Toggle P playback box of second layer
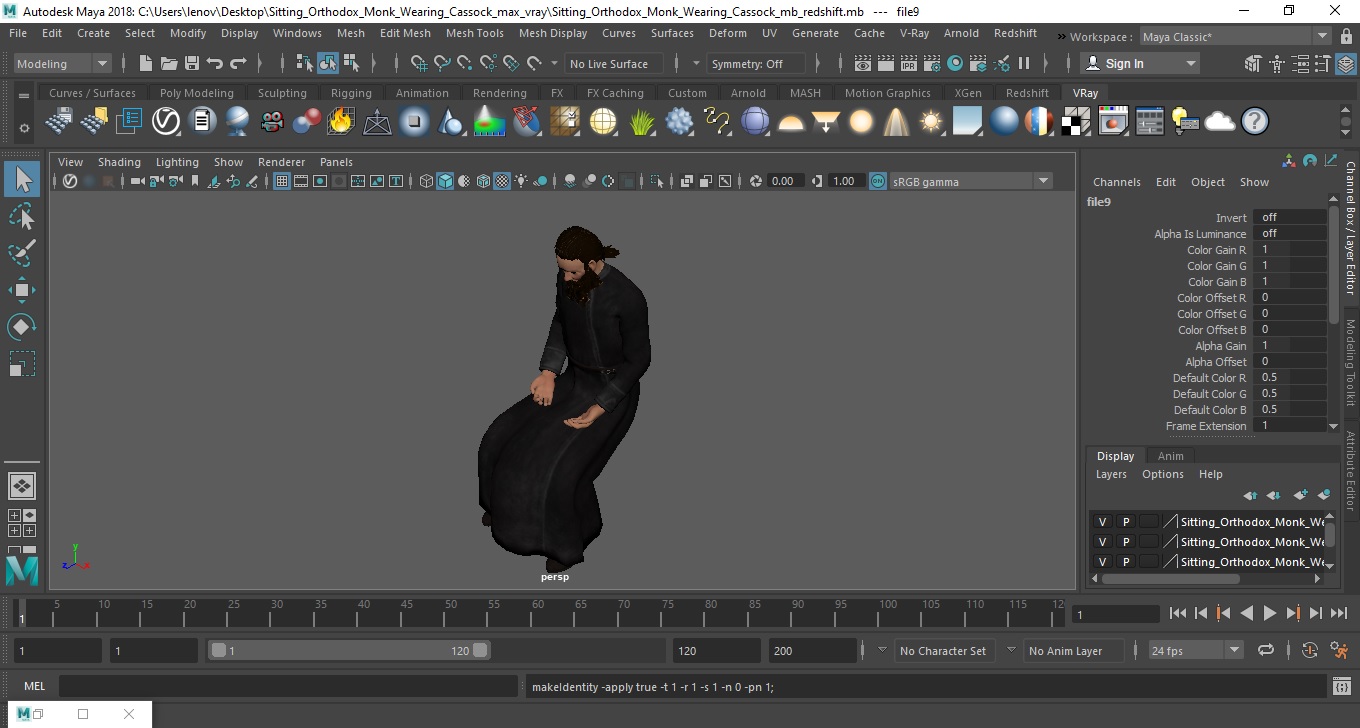 [1125, 542]
